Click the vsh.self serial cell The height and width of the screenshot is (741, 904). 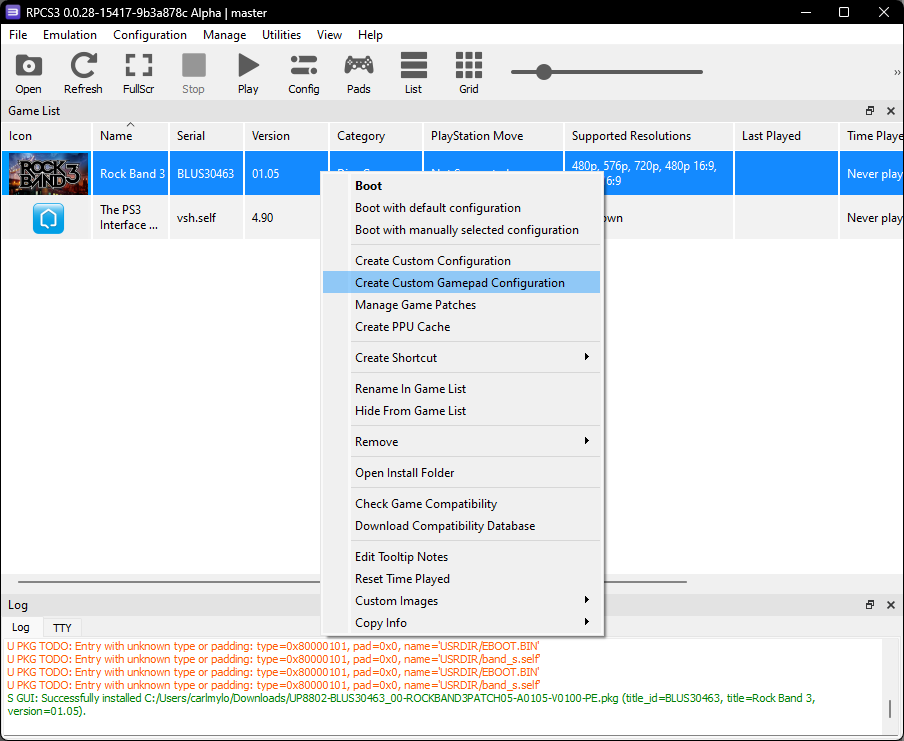(206, 218)
